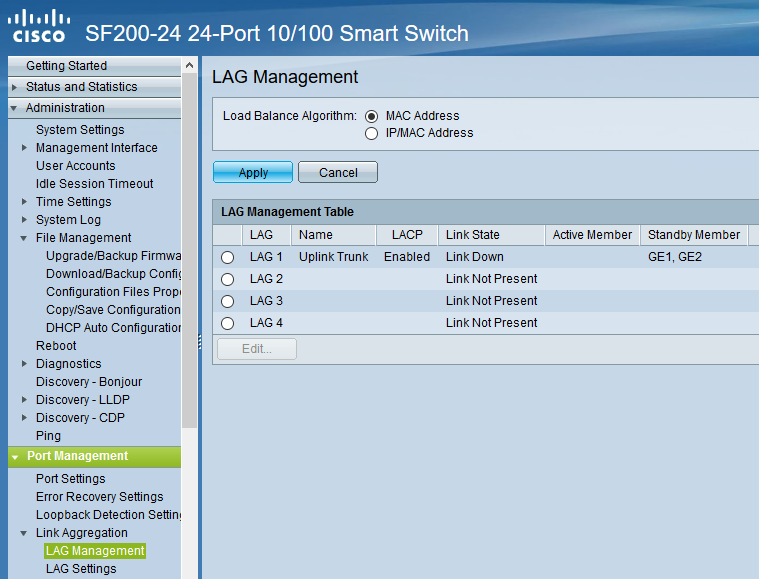This screenshot has width=759, height=579.
Task: Open the Ping page
Action: coord(48,436)
